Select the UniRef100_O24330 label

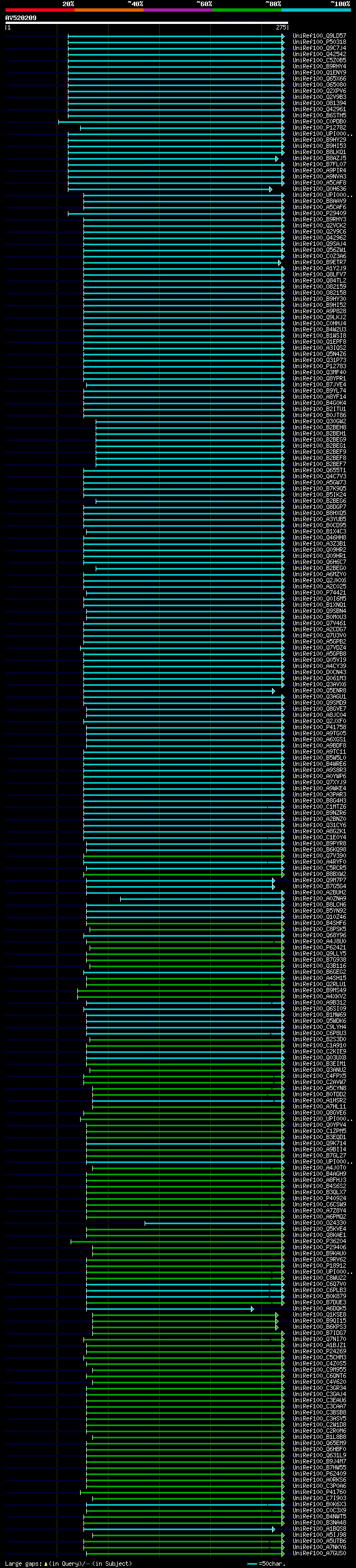pyautogui.click(x=319, y=1223)
